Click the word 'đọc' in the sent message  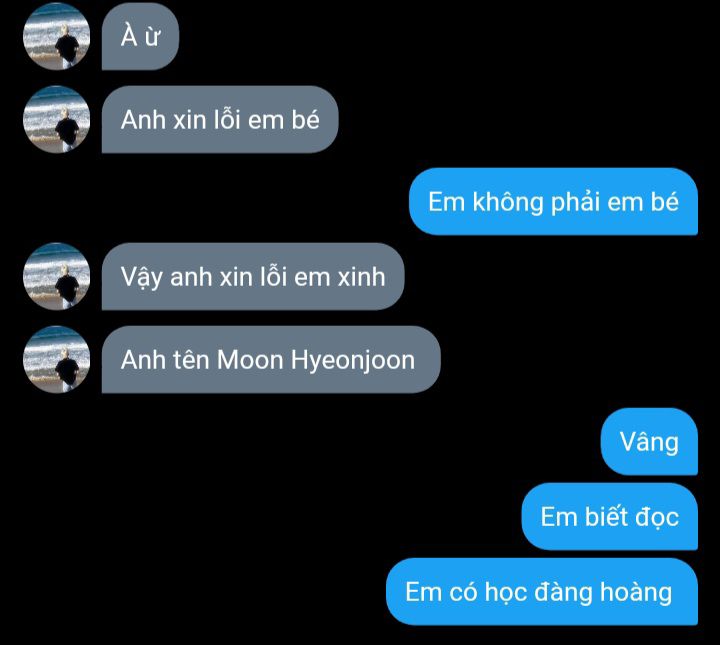[657, 517]
